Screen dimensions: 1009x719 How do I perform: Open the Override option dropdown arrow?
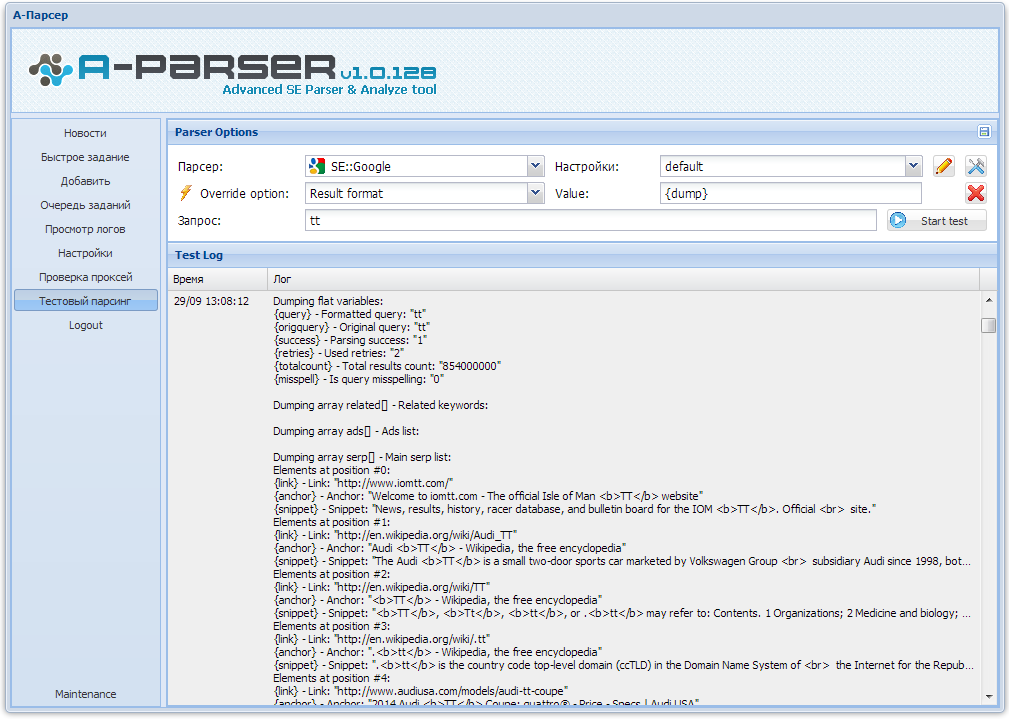click(535, 193)
